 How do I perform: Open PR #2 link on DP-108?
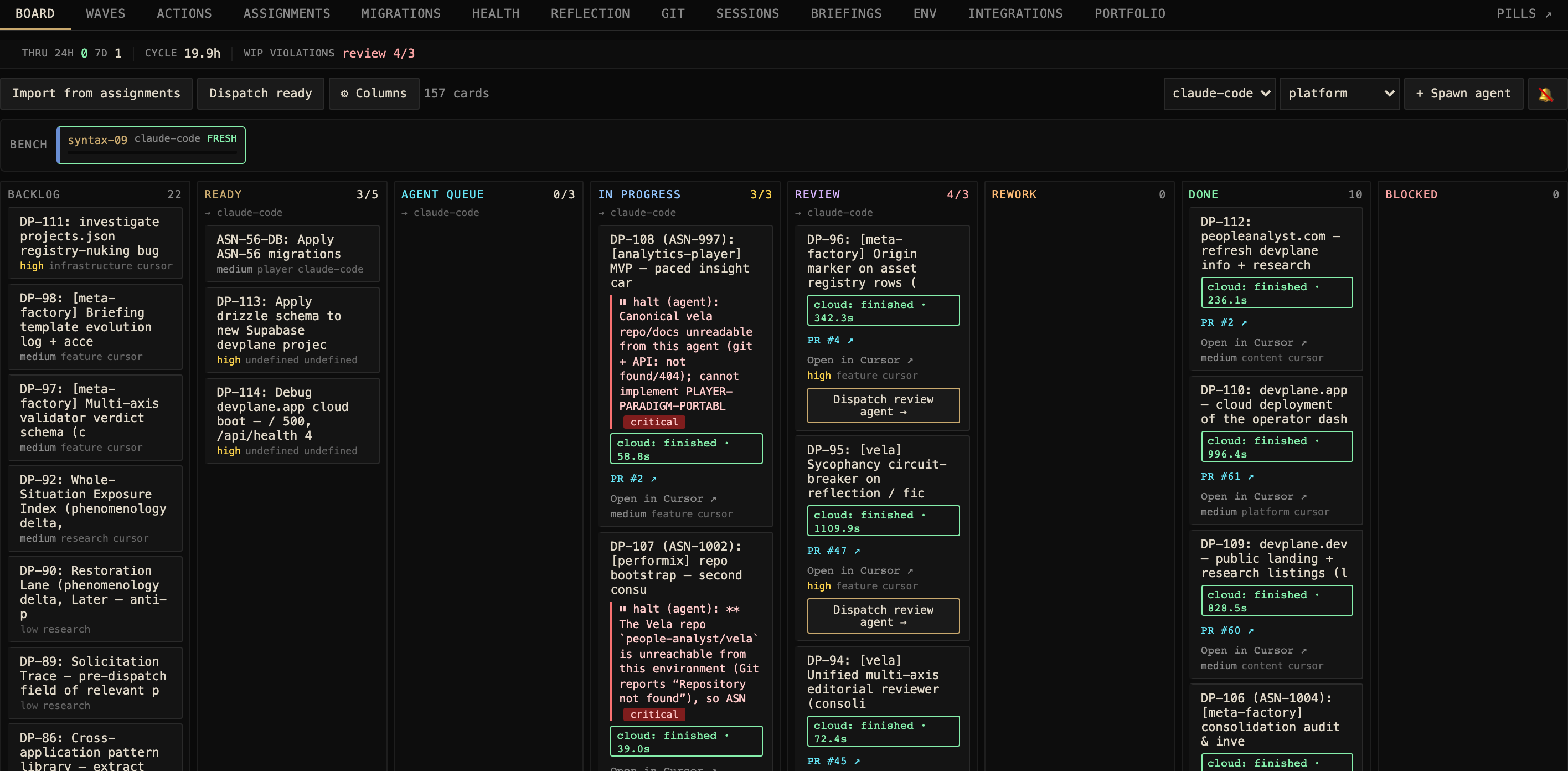(x=633, y=479)
